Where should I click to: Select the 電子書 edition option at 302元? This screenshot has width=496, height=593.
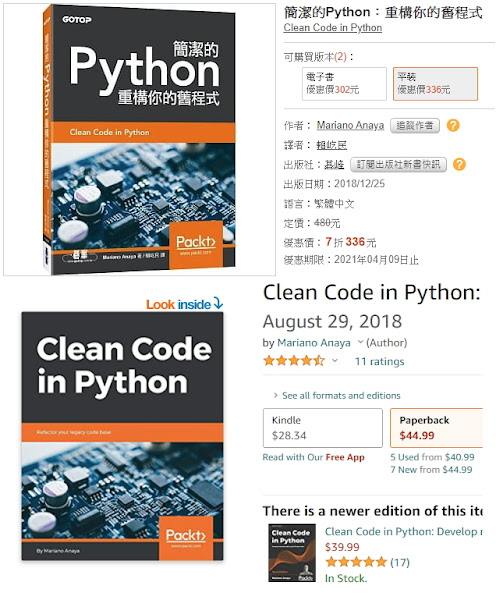344,84
